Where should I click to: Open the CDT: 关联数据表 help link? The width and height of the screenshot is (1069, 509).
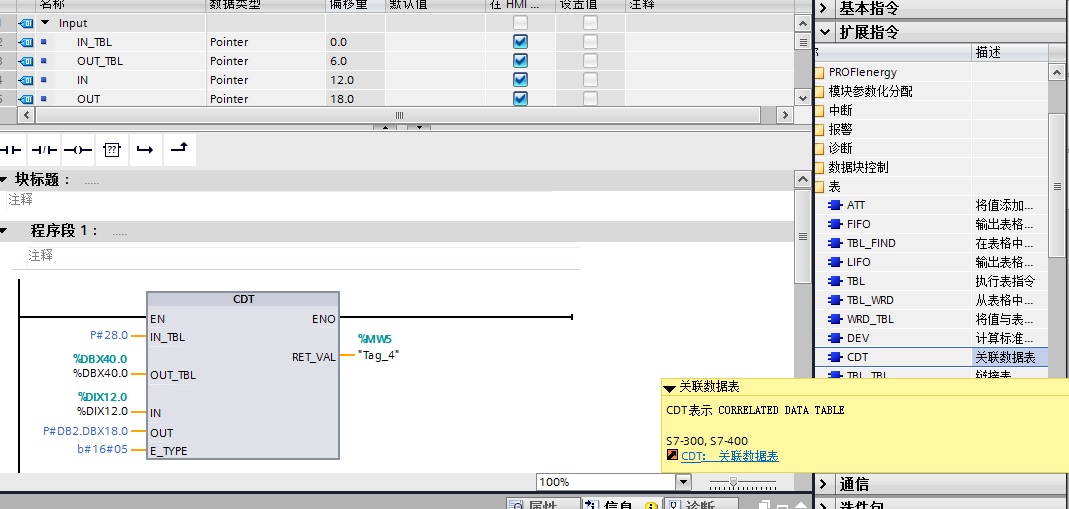pos(729,456)
